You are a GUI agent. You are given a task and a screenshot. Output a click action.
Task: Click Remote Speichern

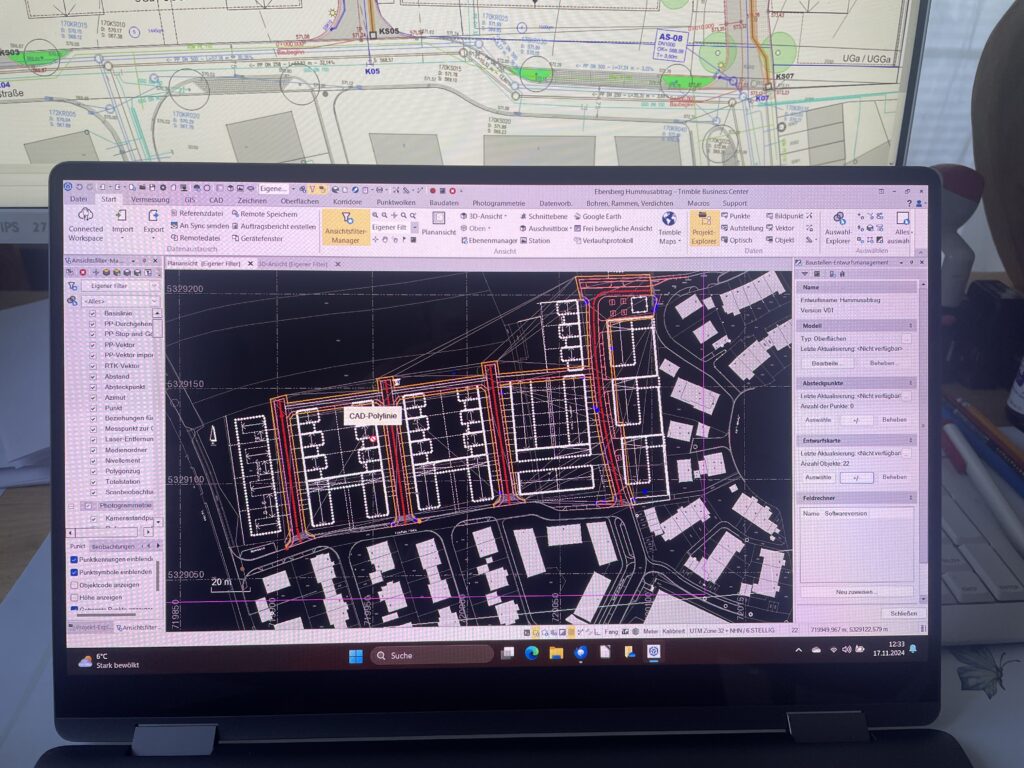point(264,214)
